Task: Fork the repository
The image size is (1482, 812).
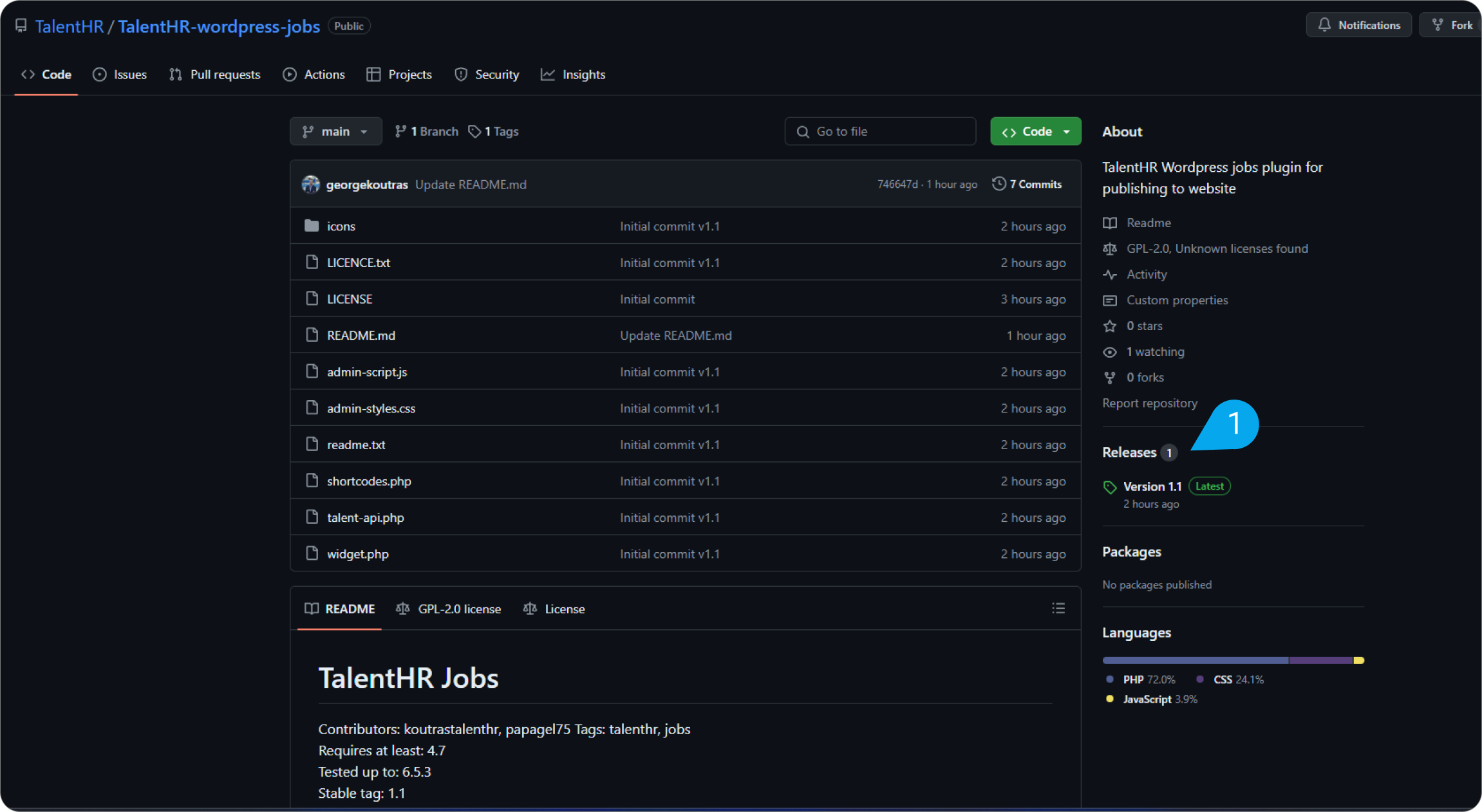Action: click(x=1452, y=25)
